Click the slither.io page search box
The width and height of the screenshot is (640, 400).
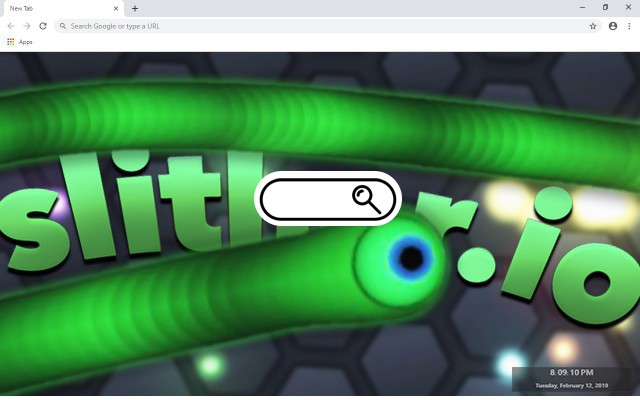pos(328,199)
